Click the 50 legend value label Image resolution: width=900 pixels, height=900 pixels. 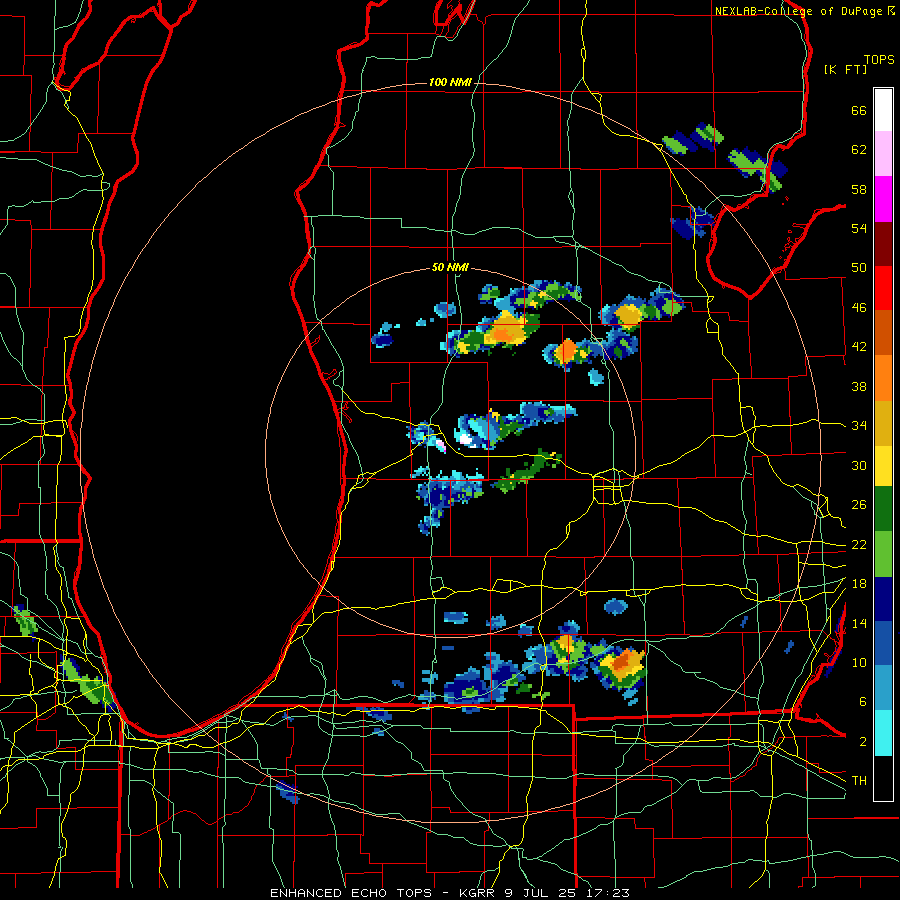tap(859, 268)
